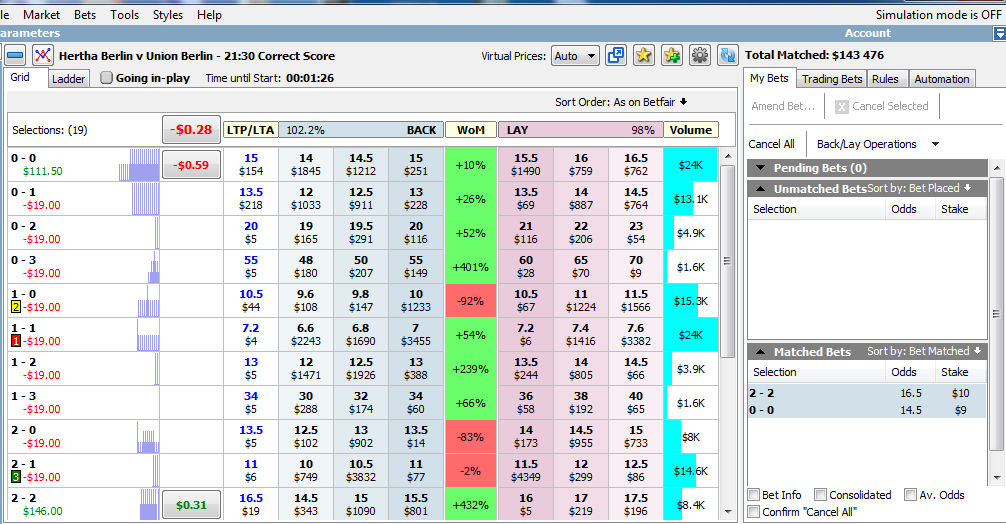Viewport: 1006px width, 524px height.
Task: Click the grid's vertical scrollbar thumb
Action: pyautogui.click(x=727, y=261)
